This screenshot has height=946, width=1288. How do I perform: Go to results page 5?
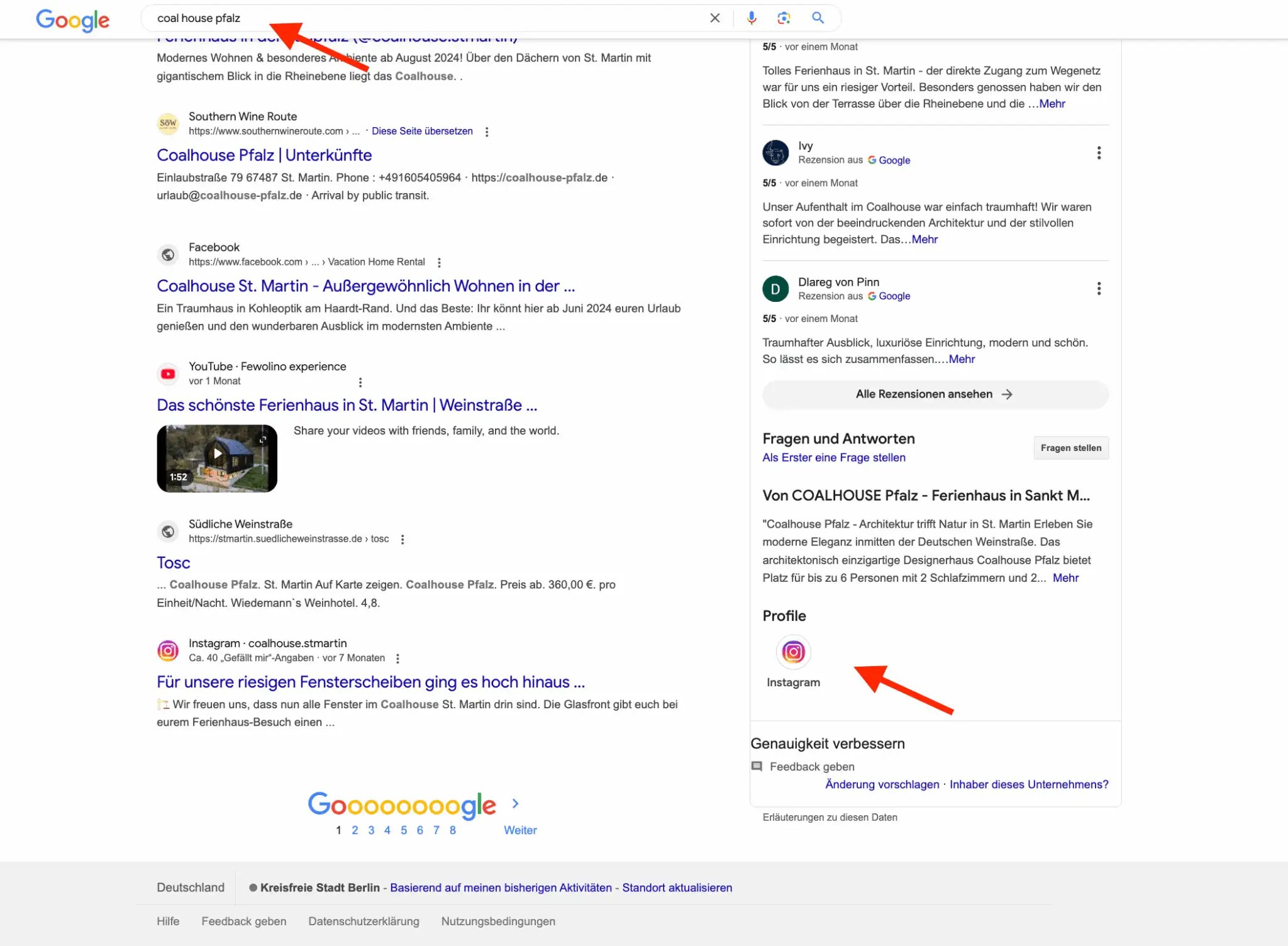pos(404,830)
